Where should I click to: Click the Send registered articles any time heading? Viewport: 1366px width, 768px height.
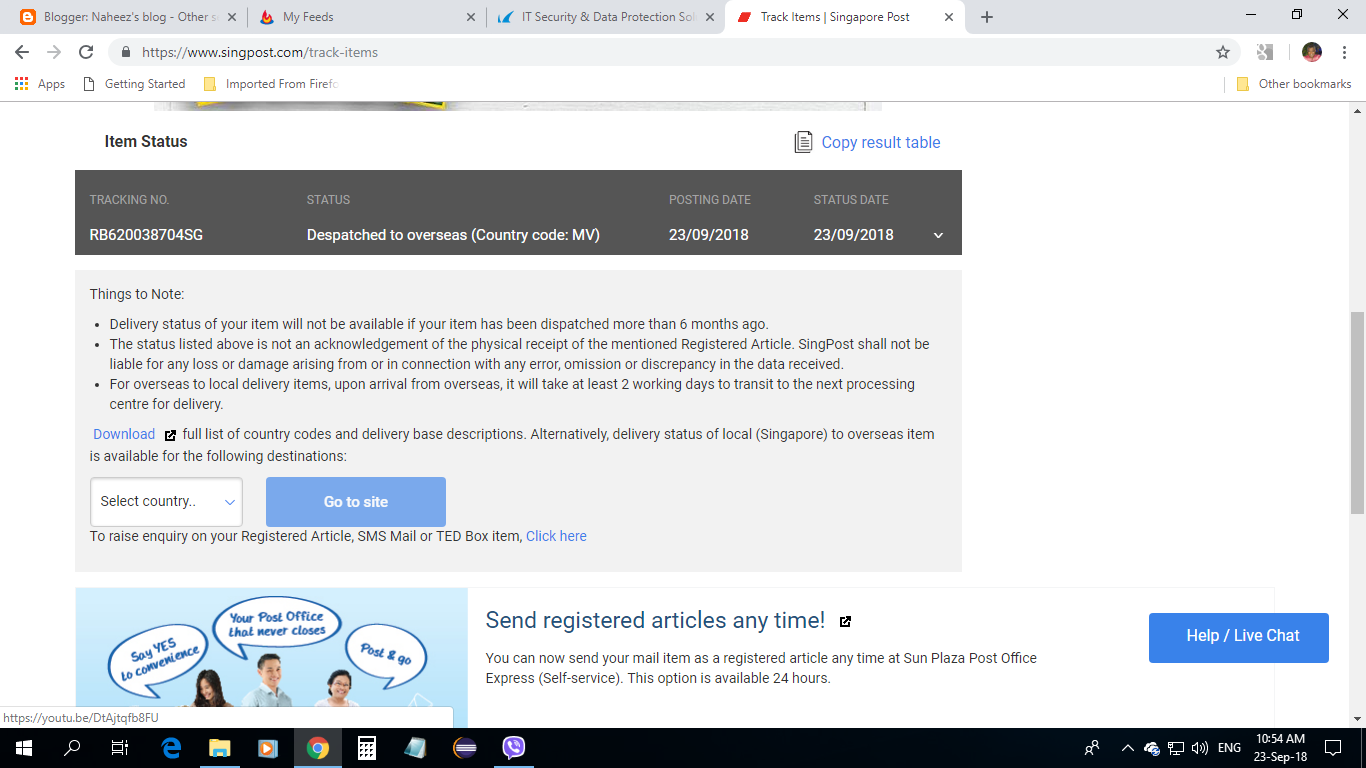point(655,620)
